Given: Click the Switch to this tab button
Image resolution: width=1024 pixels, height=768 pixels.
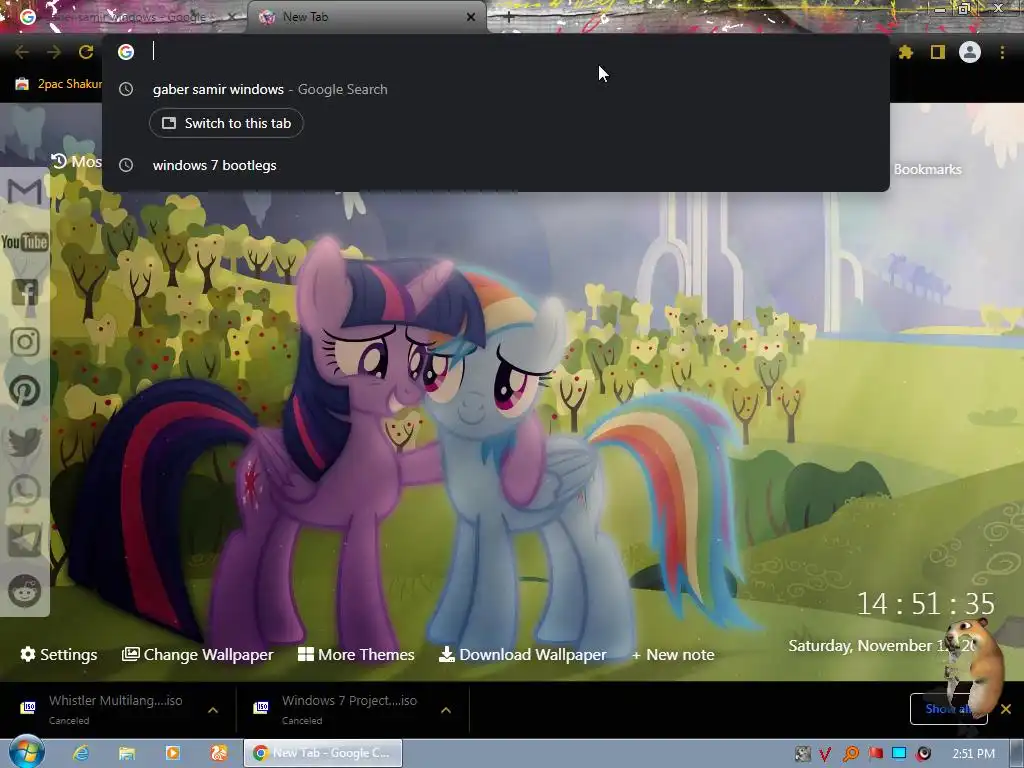Looking at the screenshot, I should (x=226, y=123).
